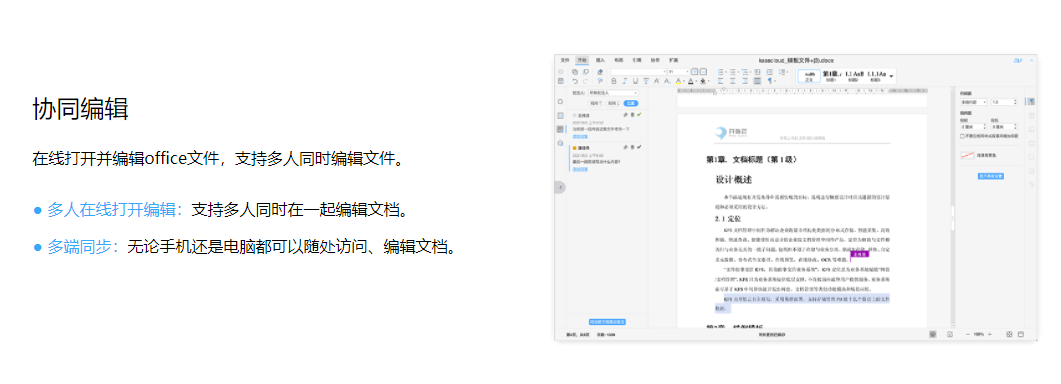Click the Decrement font size icon
1061x384 pixels.
pyautogui.click(x=703, y=72)
